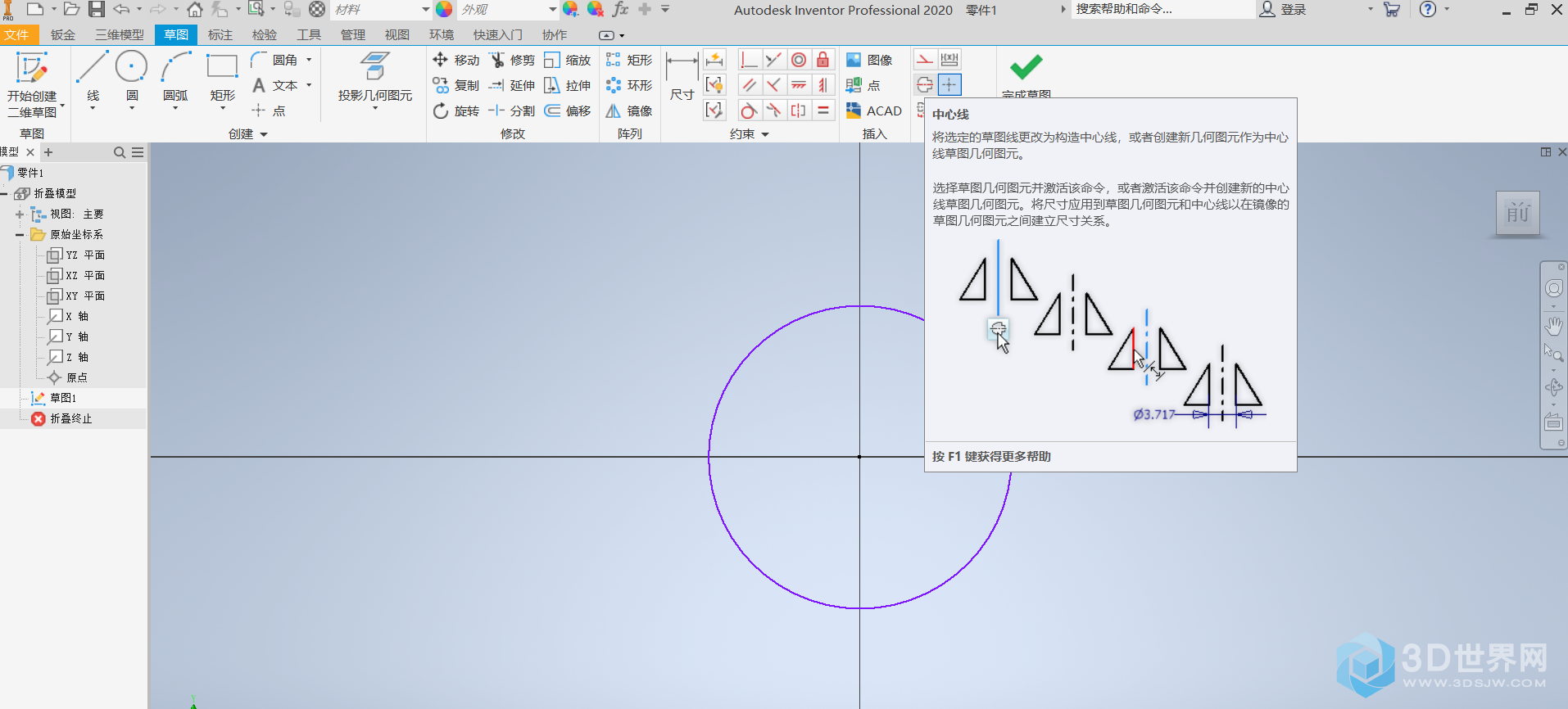Click Move (移动) command
The width and height of the screenshot is (1568, 709).
click(x=456, y=60)
